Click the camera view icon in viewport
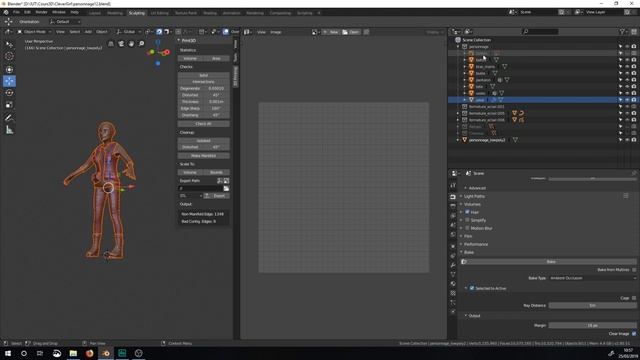 pyautogui.click(x=121, y=44)
